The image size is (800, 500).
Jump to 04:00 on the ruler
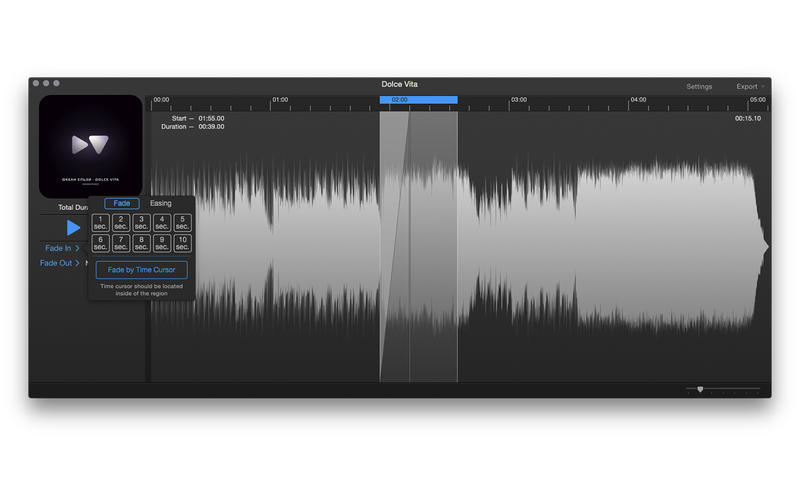pyautogui.click(x=638, y=100)
